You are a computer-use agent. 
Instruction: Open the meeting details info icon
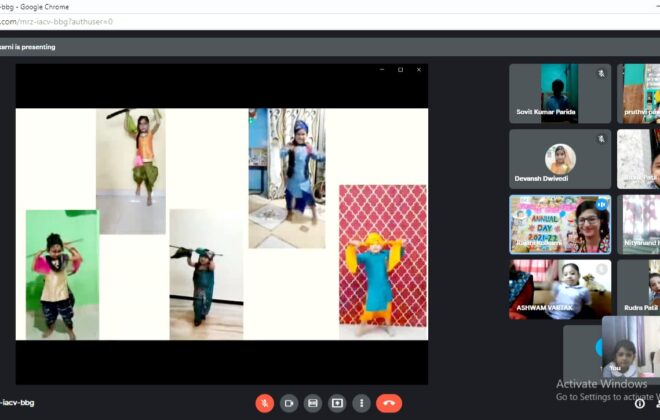point(640,404)
